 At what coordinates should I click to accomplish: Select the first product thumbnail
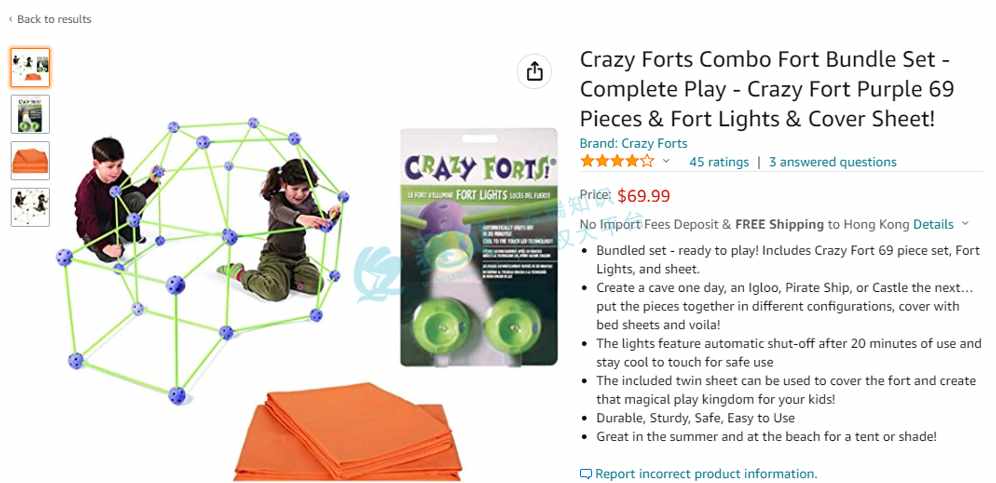(30, 68)
